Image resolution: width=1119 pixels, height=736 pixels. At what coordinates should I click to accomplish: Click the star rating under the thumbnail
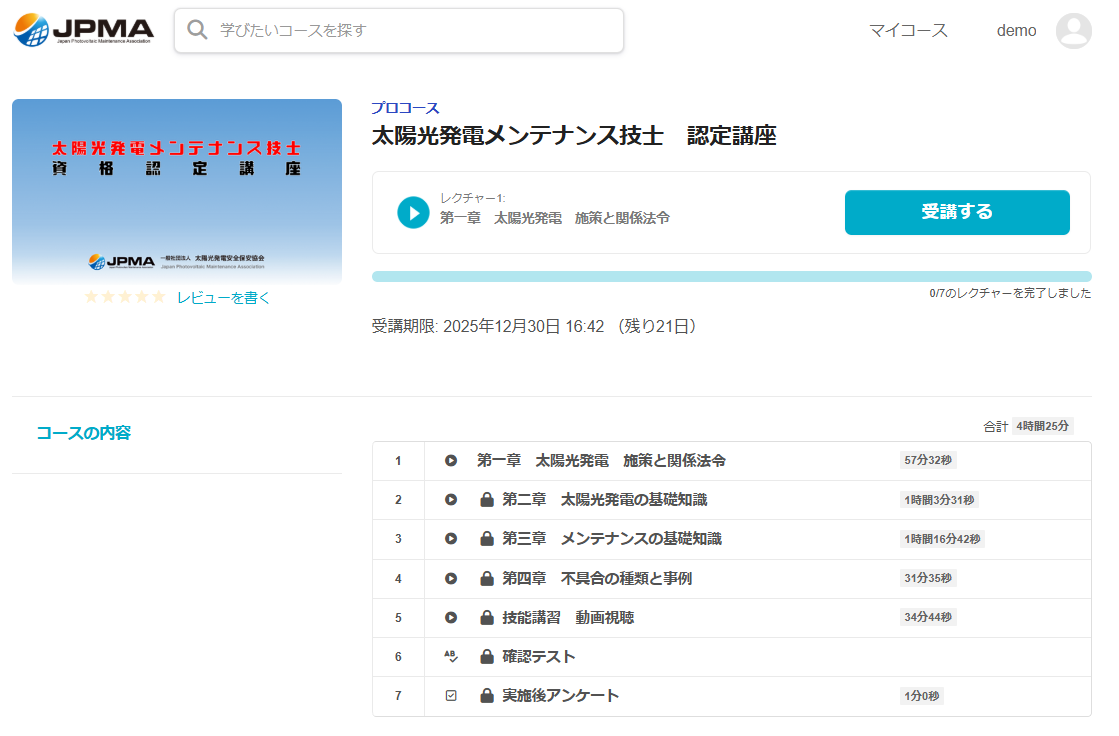pos(124,298)
